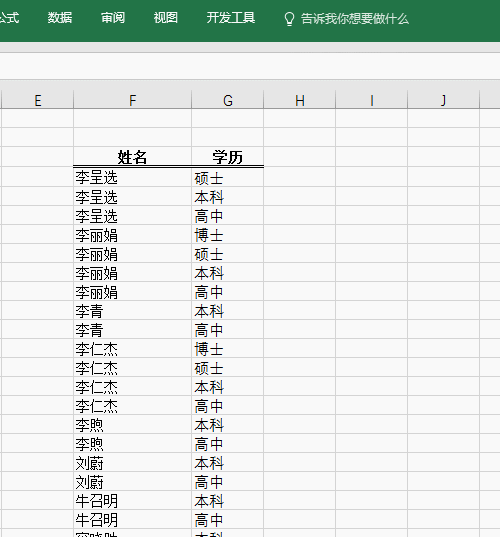Select column H header
The width and height of the screenshot is (500, 537).
point(300,100)
